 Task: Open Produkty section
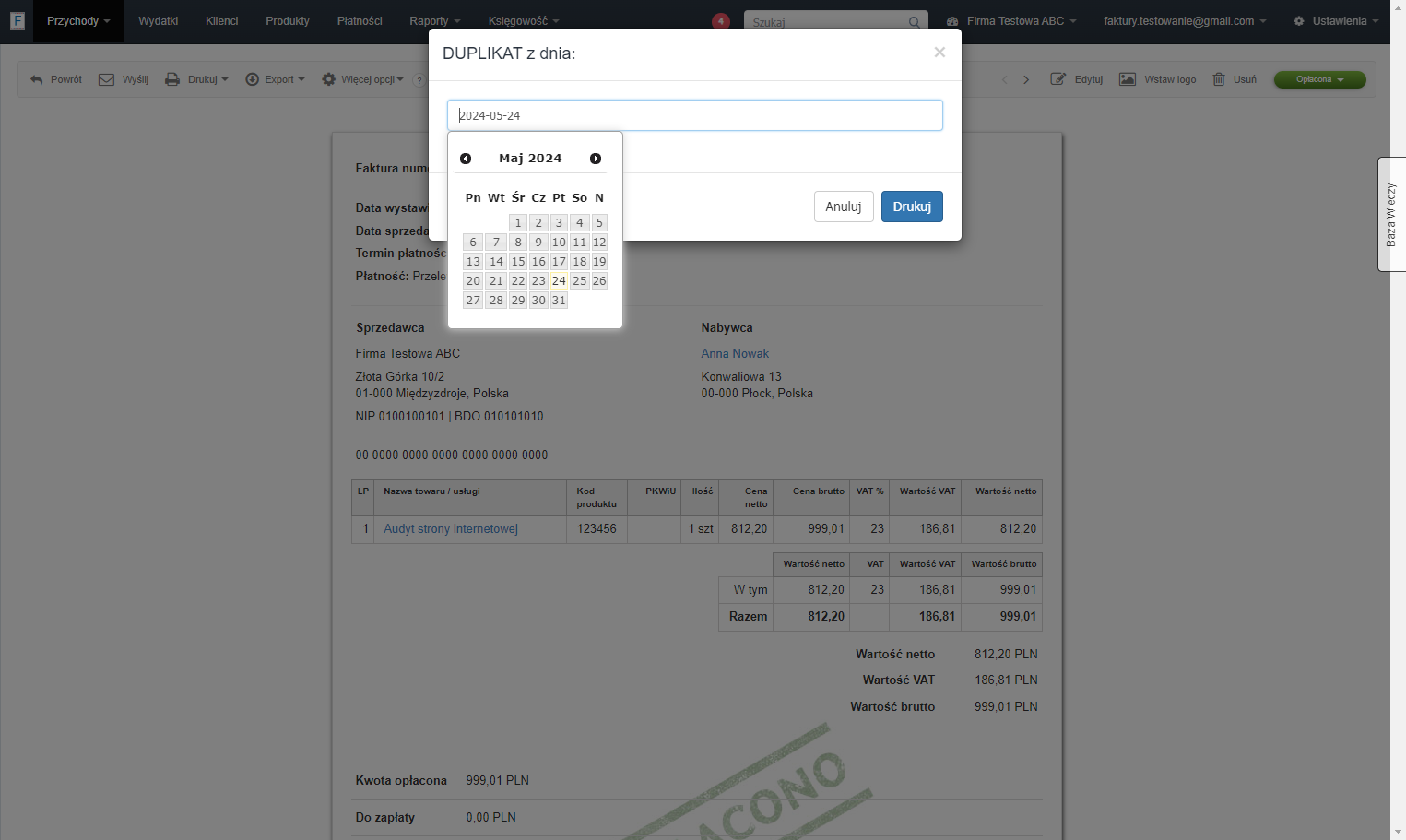coord(288,21)
